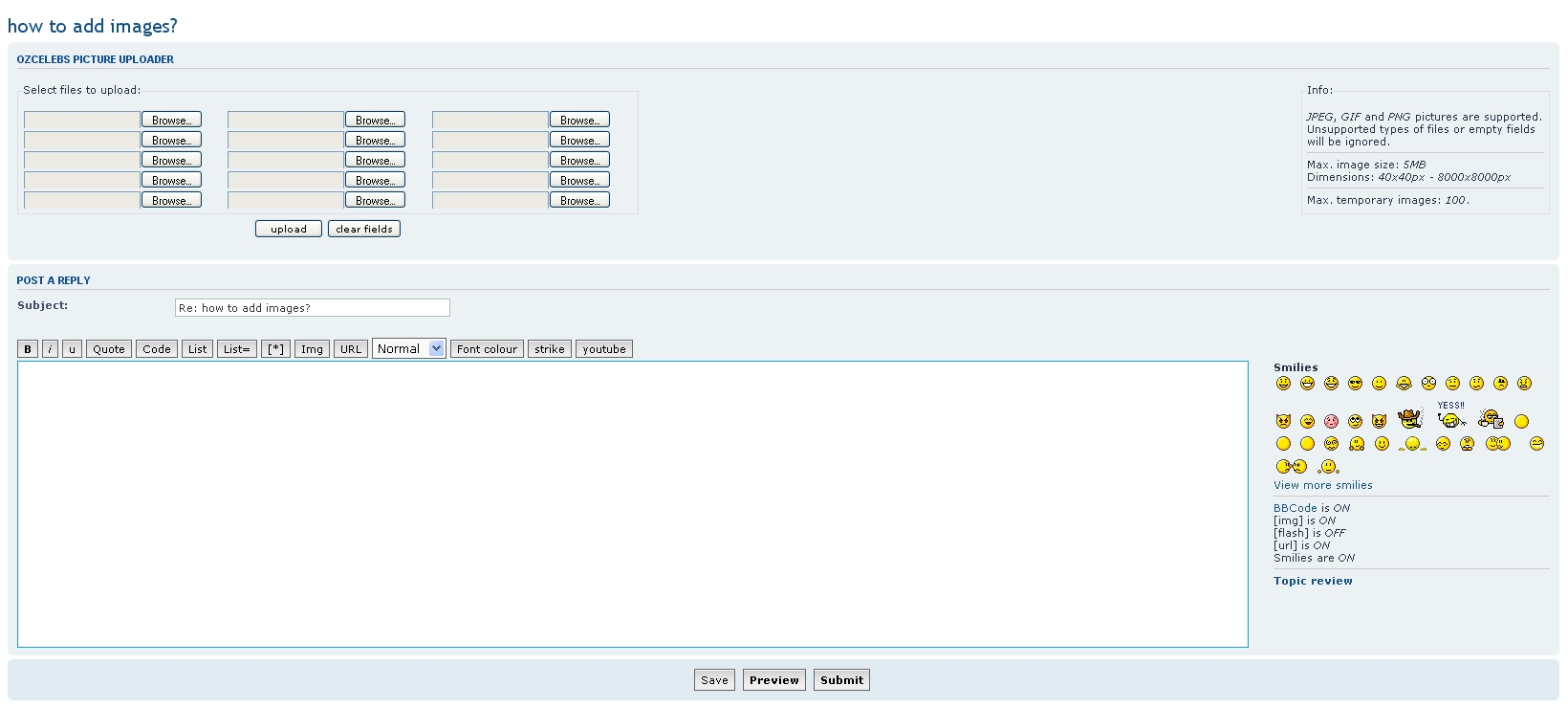
Task: Insert the wide-eyed shocked smiley
Action: point(1428,383)
